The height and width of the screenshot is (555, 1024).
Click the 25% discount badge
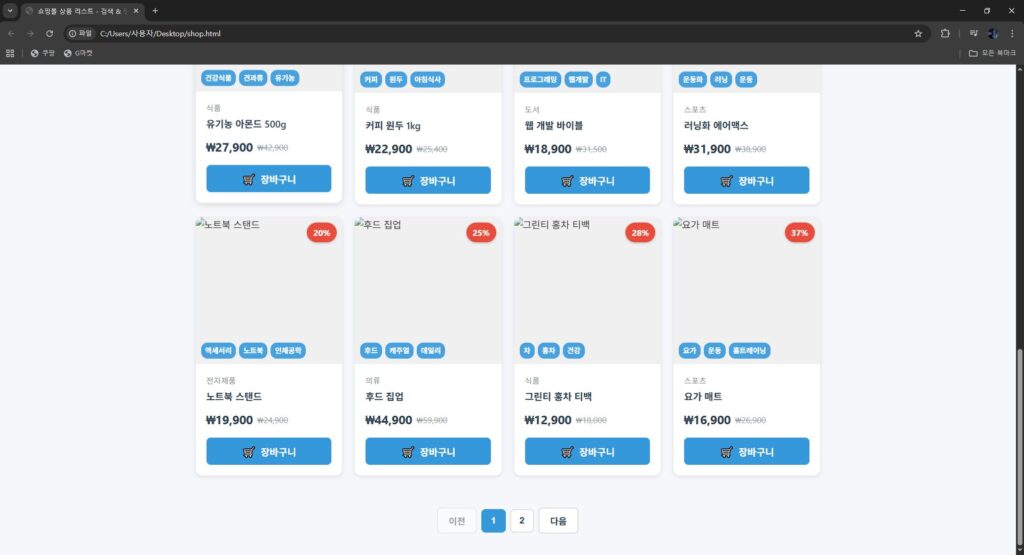[481, 232]
